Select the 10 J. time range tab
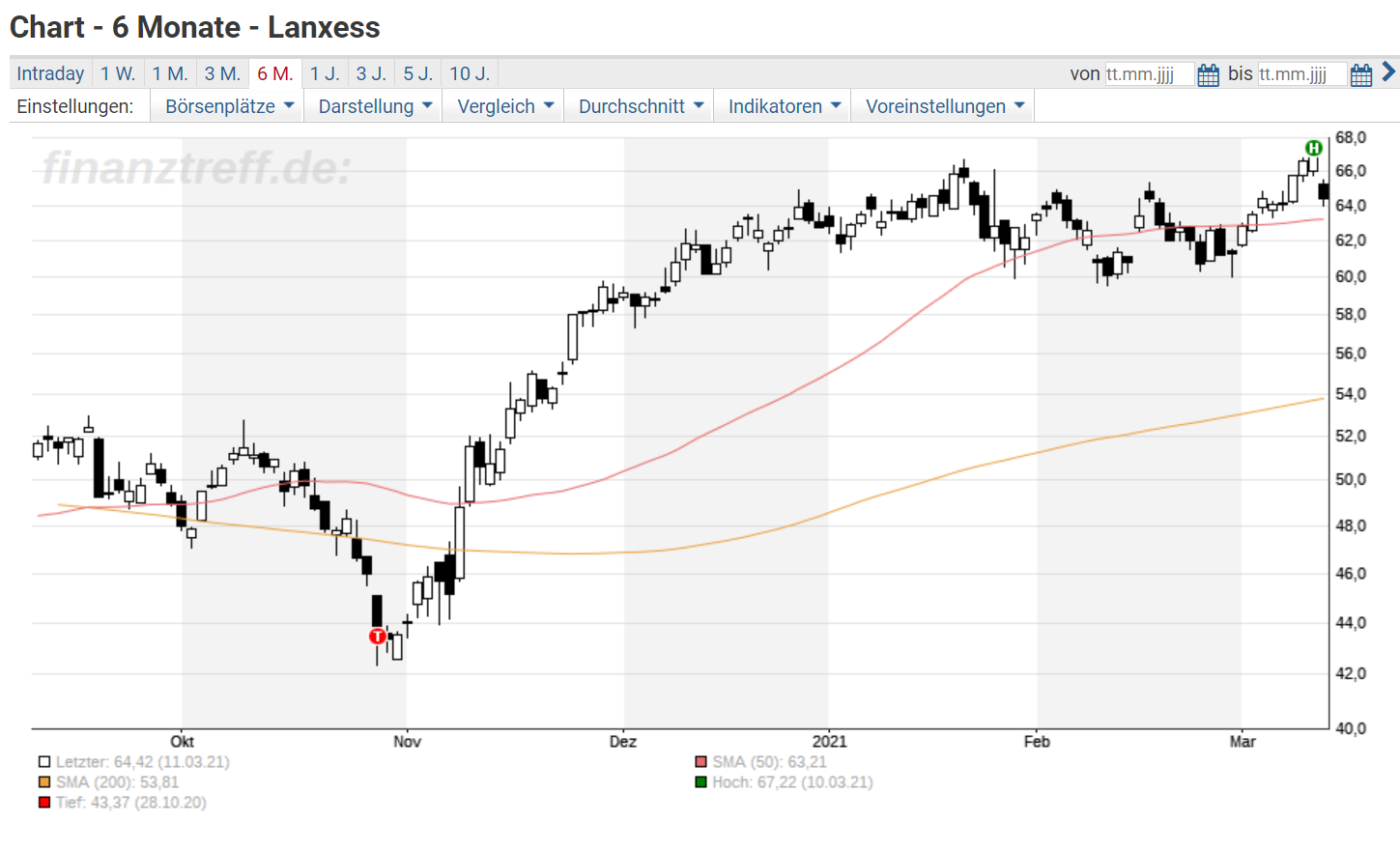The height and width of the screenshot is (850, 1400). (470, 73)
